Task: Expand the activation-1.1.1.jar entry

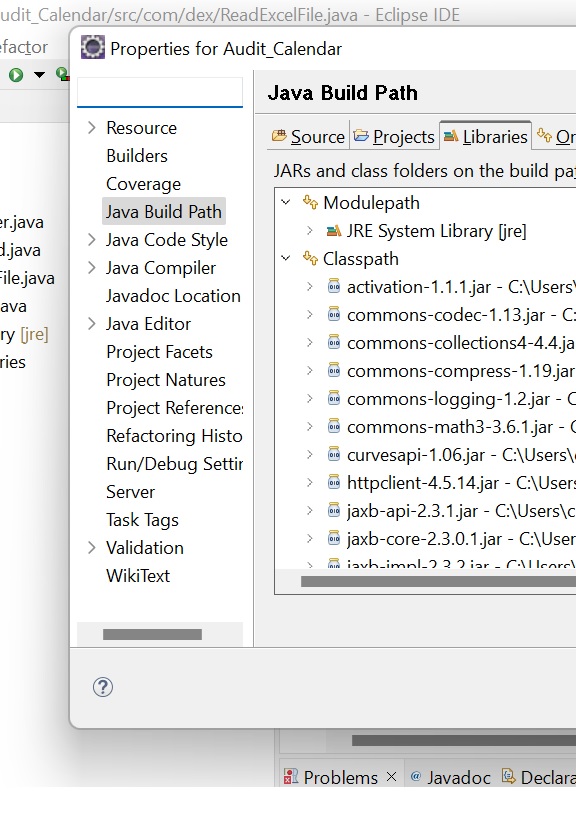Action: pyautogui.click(x=310, y=286)
